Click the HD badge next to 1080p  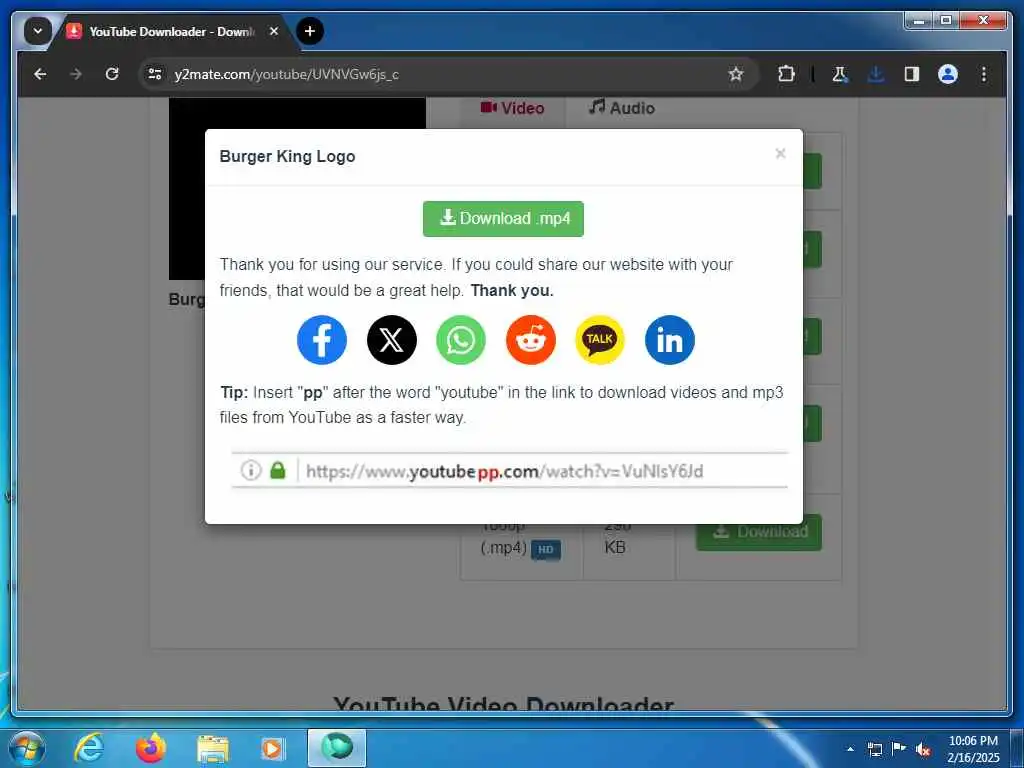click(x=546, y=550)
